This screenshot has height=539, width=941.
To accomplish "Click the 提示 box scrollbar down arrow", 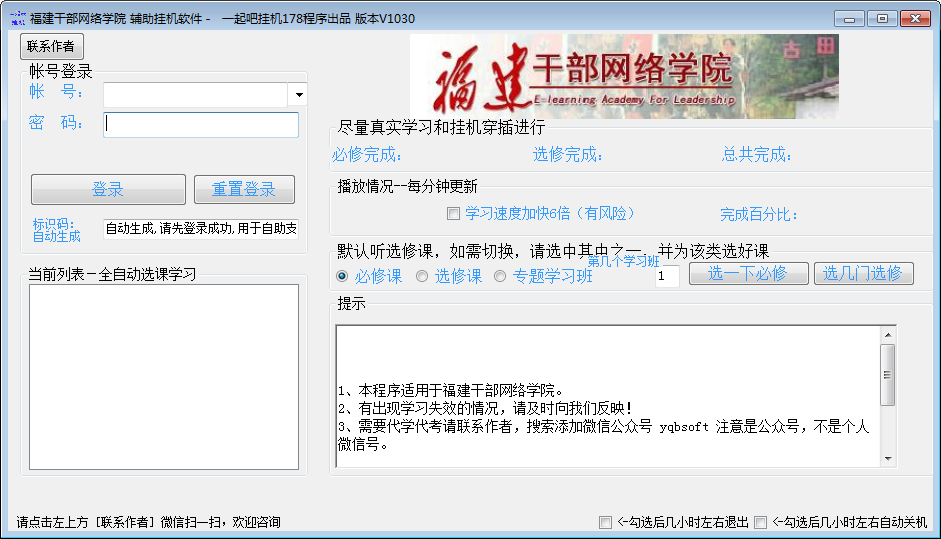I will pyautogui.click(x=888, y=459).
